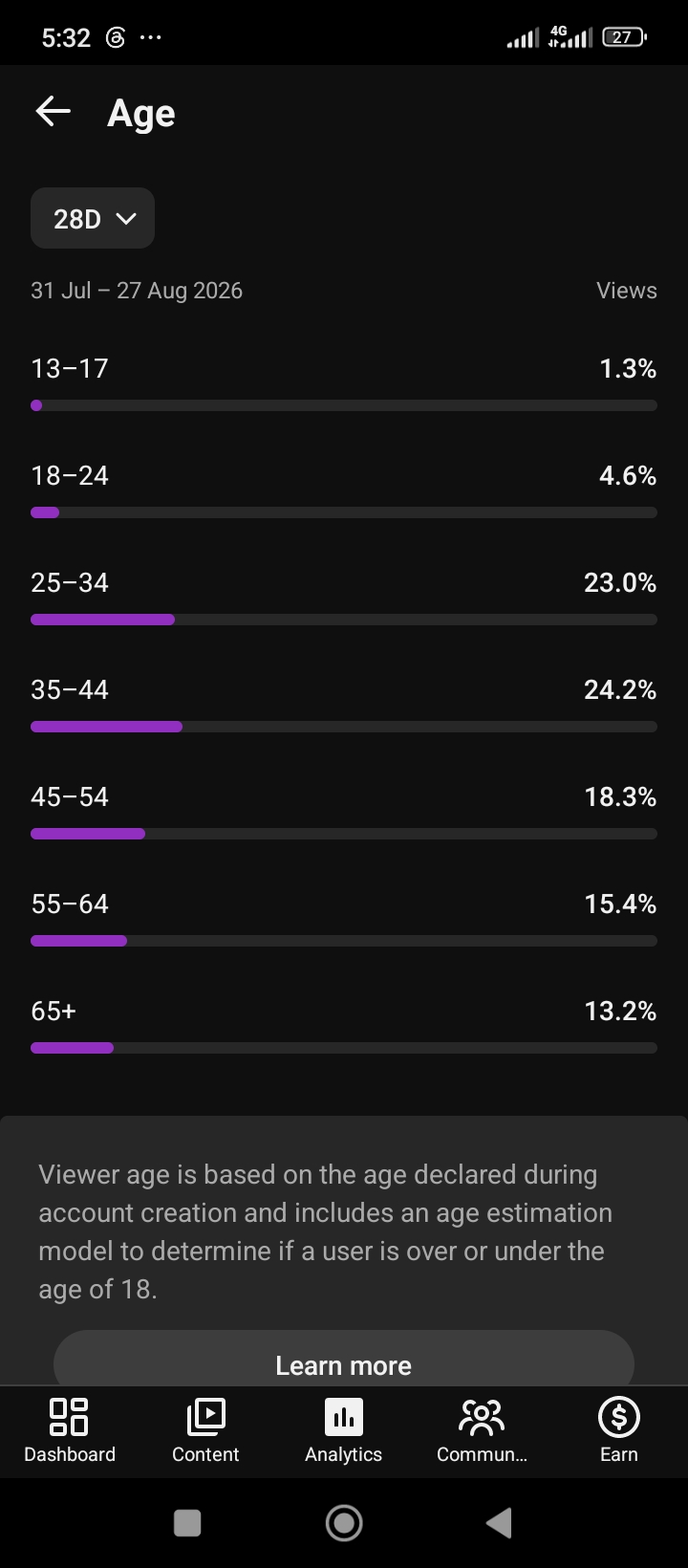Open the Community people icon
The width and height of the screenshot is (688, 1568).
click(x=482, y=1416)
